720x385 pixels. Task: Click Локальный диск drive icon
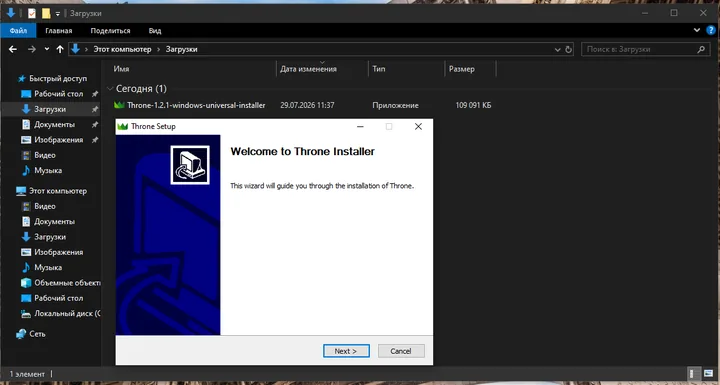tap(26, 314)
